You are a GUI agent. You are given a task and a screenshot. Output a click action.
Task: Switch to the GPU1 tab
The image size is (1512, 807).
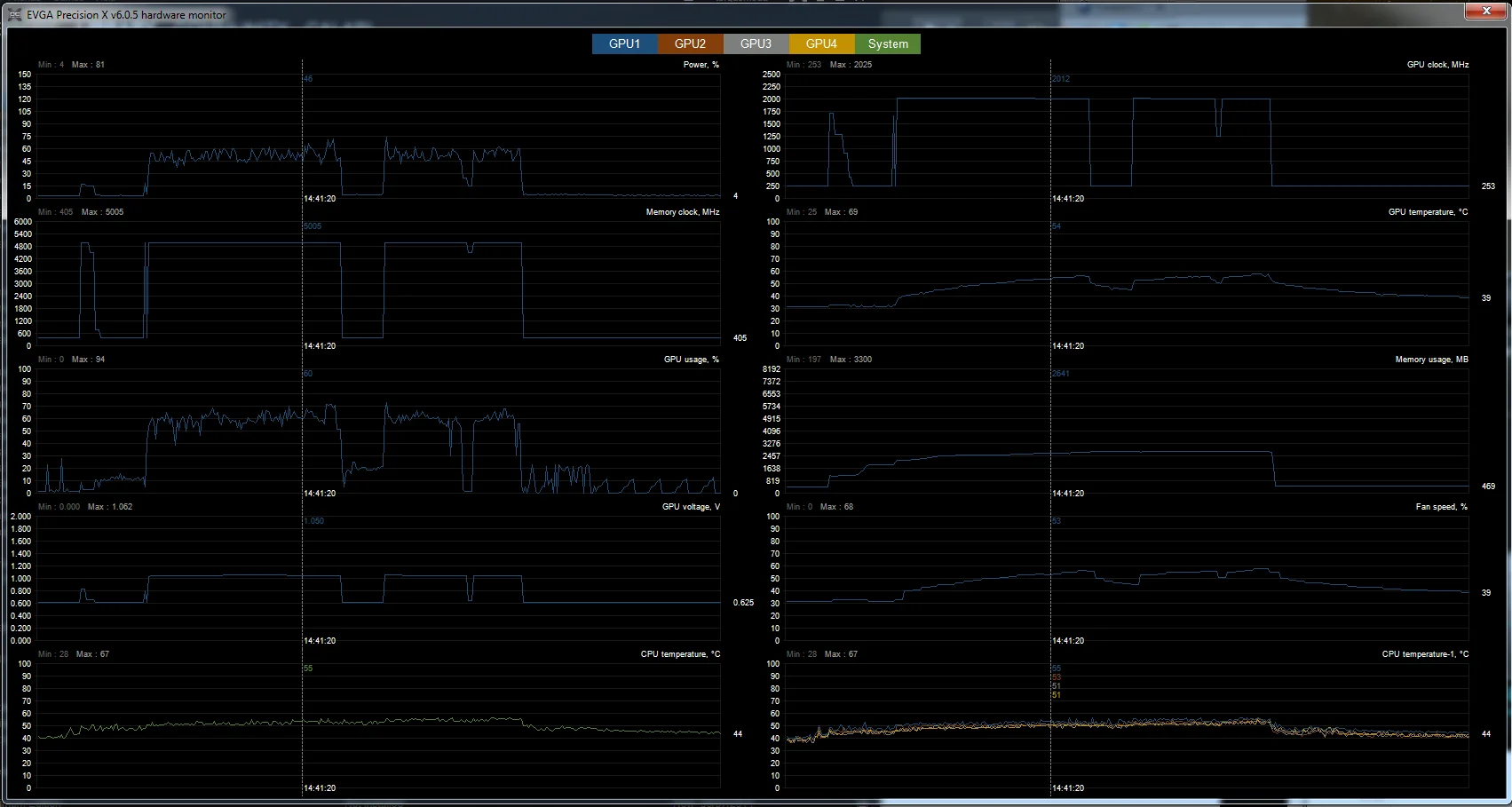tap(625, 44)
